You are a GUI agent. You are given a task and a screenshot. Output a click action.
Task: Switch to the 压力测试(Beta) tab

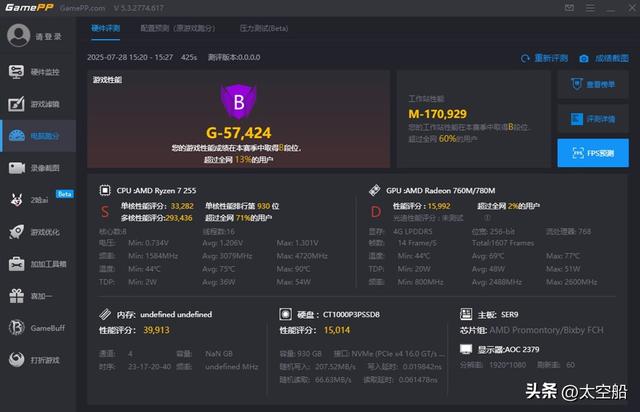[264, 28]
